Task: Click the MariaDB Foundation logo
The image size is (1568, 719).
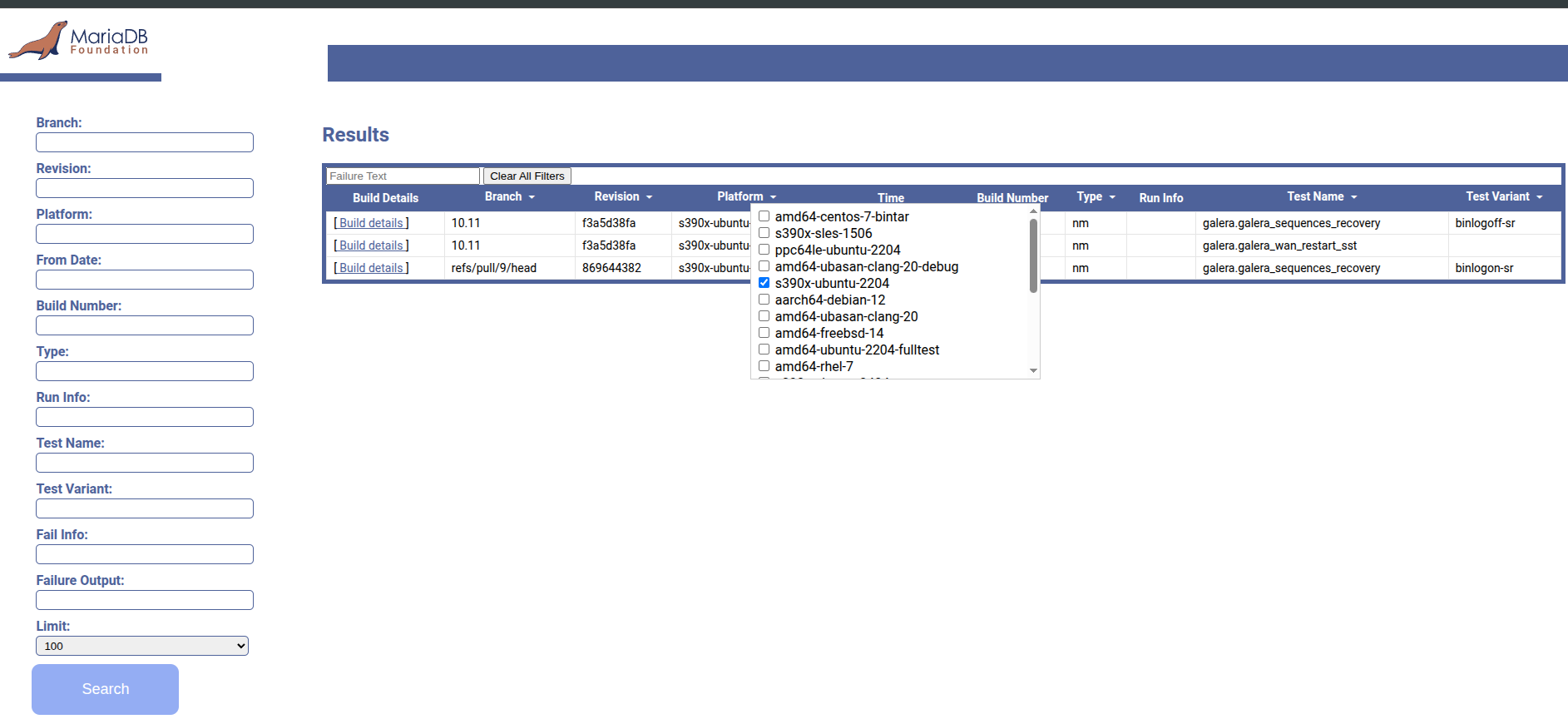Action: [x=79, y=40]
